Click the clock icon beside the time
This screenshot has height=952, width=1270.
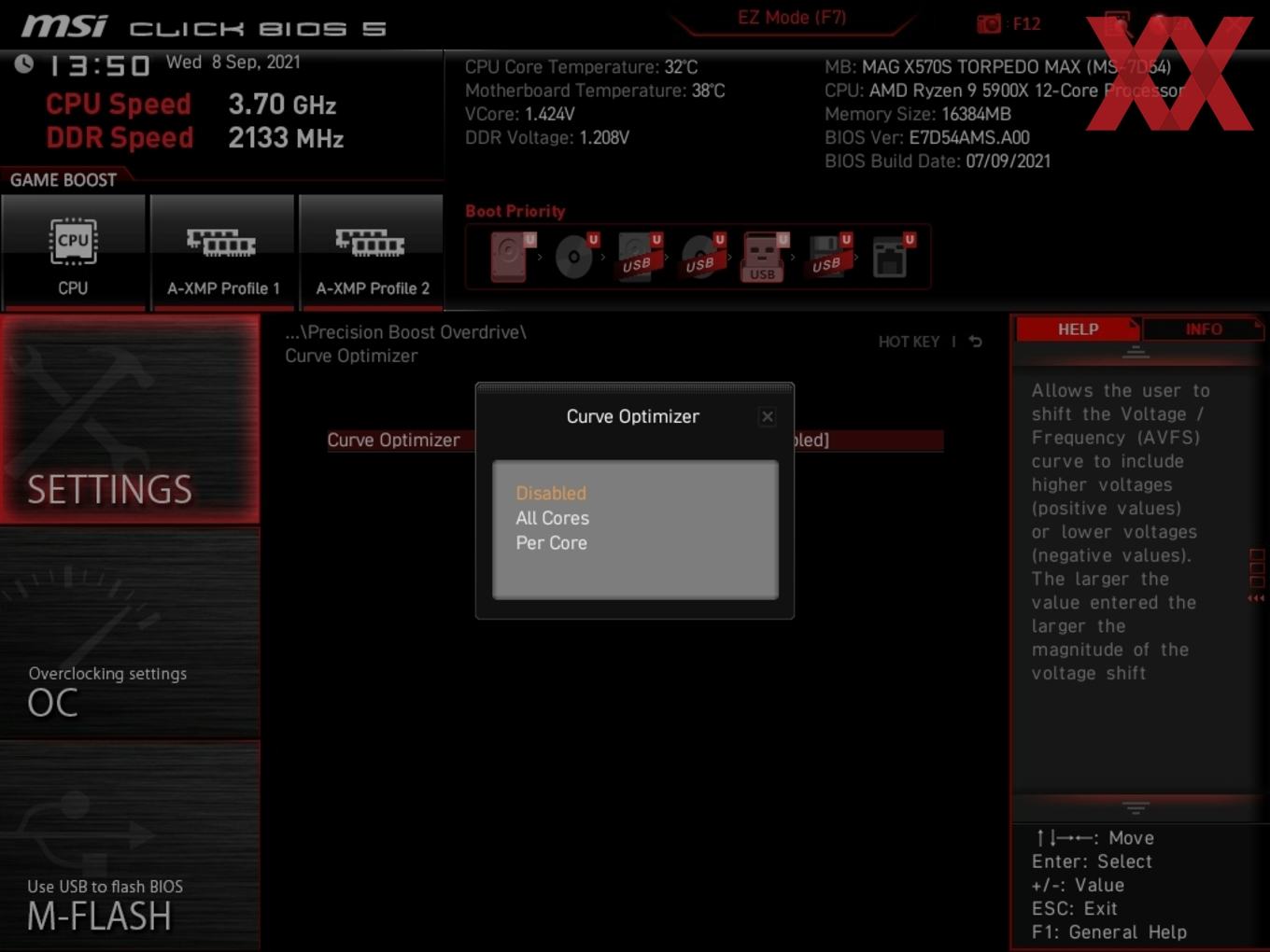23,63
